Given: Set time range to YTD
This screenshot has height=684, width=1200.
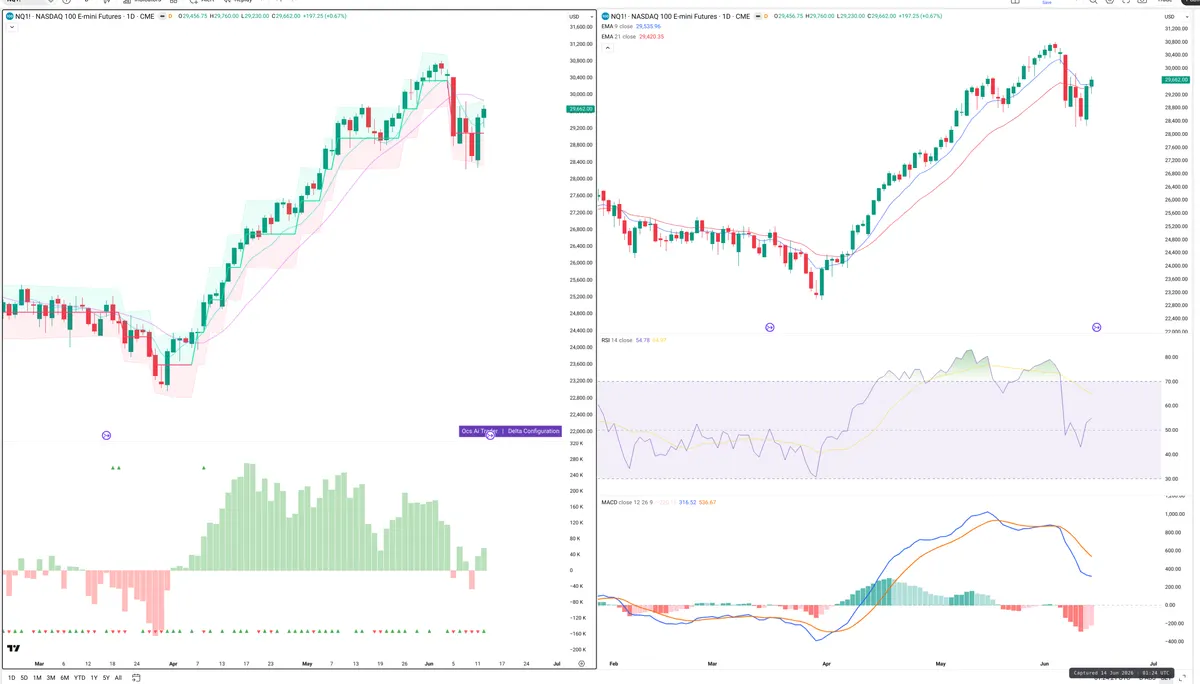Looking at the screenshot, I should point(79,678).
